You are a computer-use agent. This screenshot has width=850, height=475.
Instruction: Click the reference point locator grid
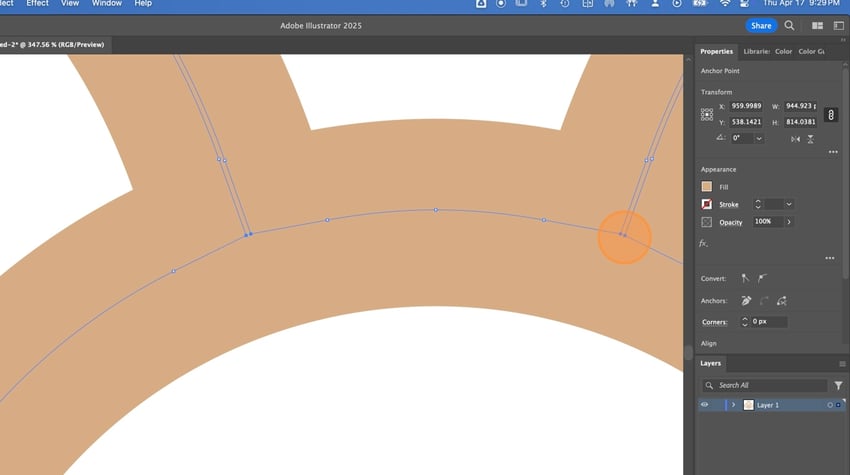(x=707, y=114)
